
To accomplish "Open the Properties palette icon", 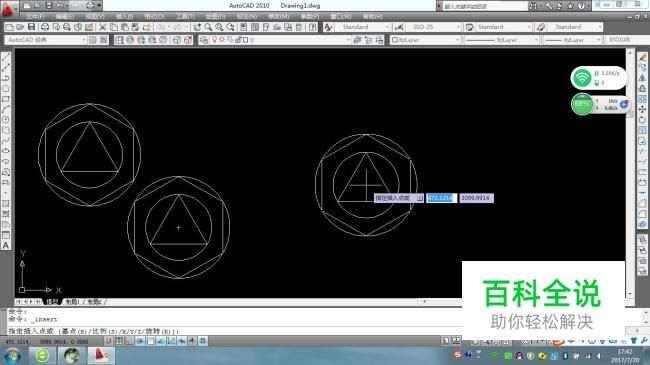I will [243, 27].
